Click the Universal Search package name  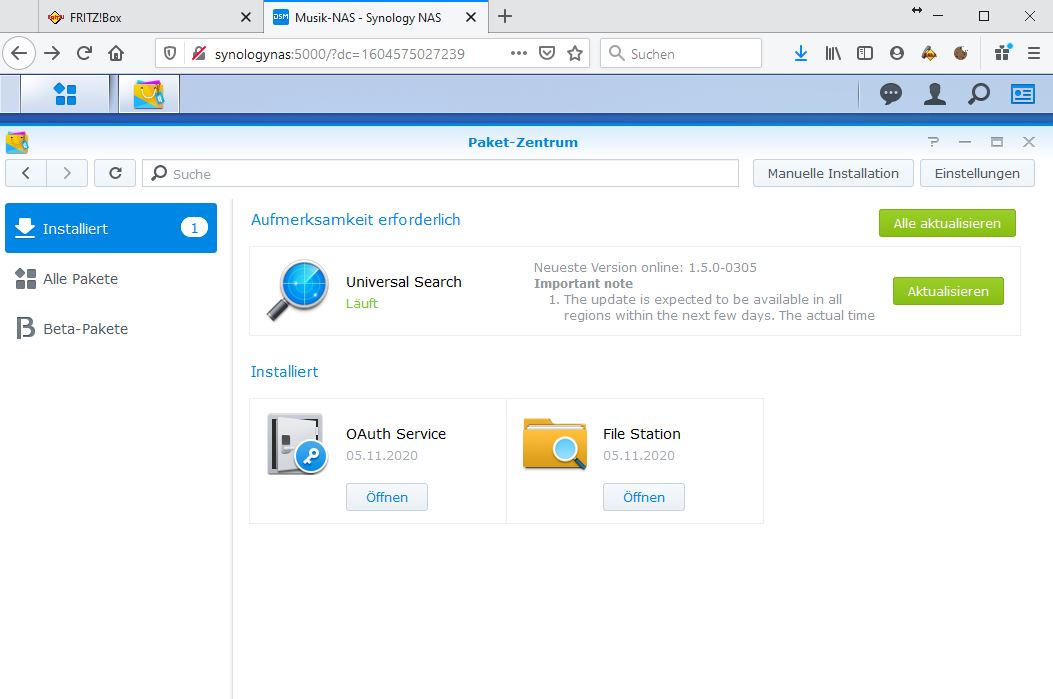404,282
